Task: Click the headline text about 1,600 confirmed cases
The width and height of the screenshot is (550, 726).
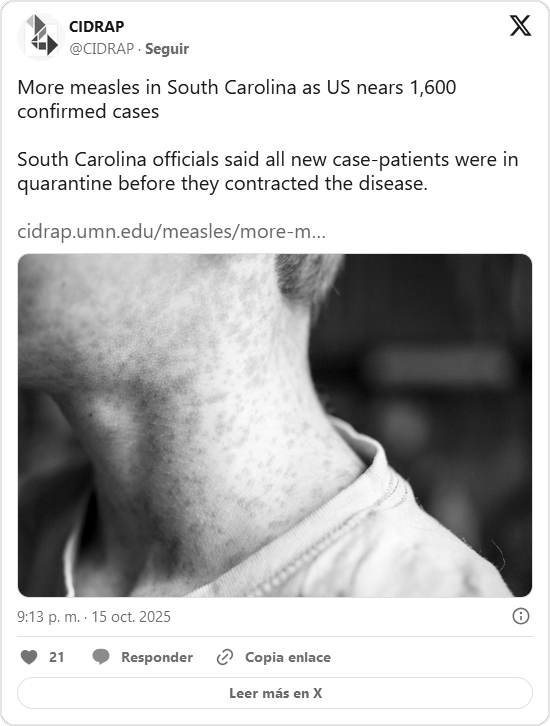Action: point(237,99)
